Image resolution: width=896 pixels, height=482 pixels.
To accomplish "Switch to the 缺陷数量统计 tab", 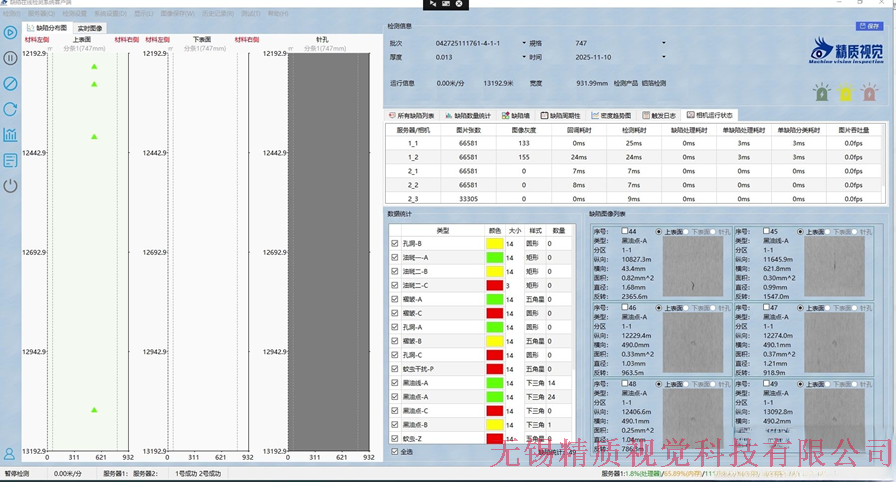I will pos(468,115).
